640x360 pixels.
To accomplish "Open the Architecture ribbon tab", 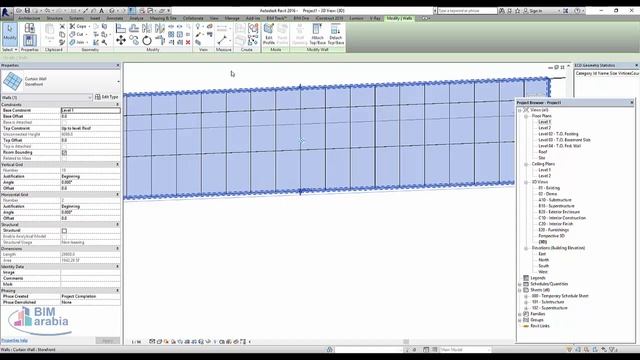I will coord(29,18).
